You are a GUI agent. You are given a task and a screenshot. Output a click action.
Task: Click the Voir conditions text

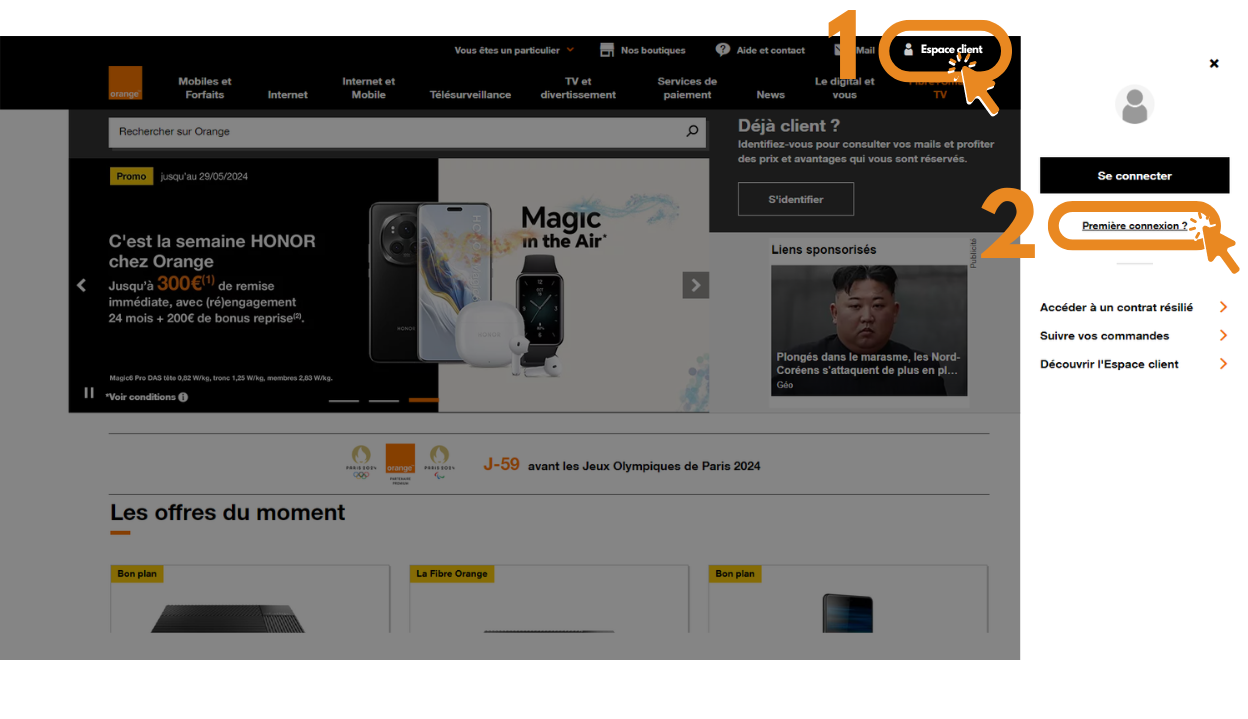[141, 397]
